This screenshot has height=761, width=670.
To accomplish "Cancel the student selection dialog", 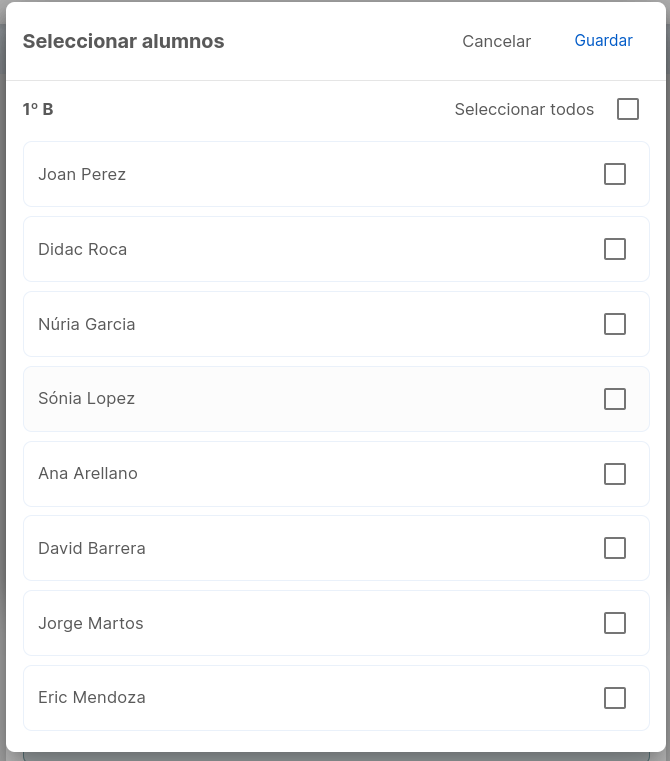I will pyautogui.click(x=496, y=41).
